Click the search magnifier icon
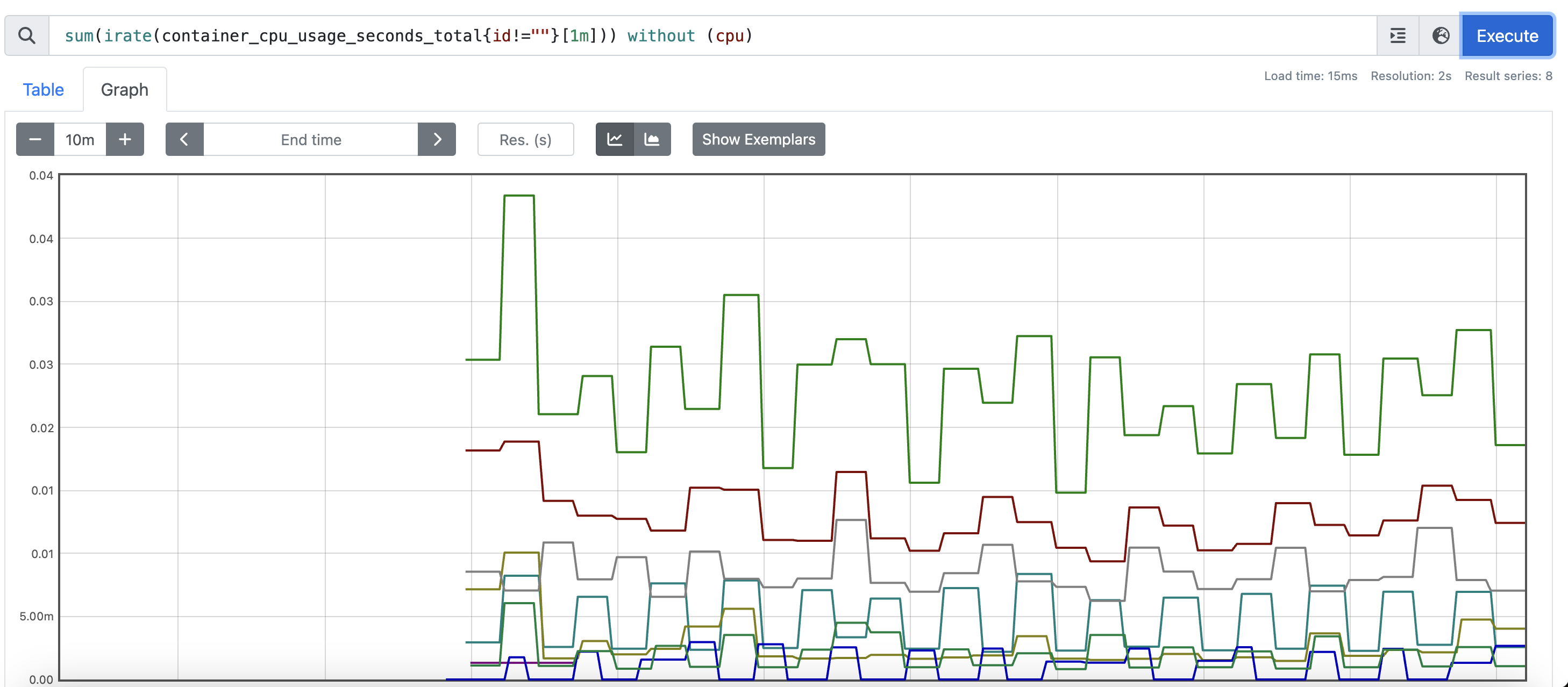The width and height of the screenshot is (1568, 687). (x=27, y=36)
